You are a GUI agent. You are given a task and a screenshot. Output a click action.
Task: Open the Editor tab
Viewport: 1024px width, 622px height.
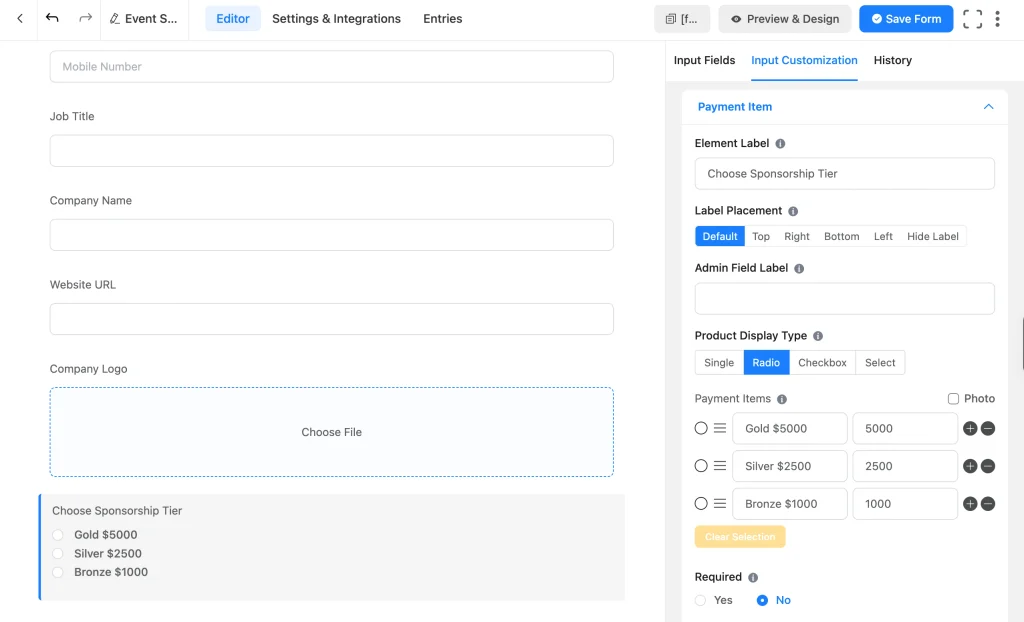point(232,19)
